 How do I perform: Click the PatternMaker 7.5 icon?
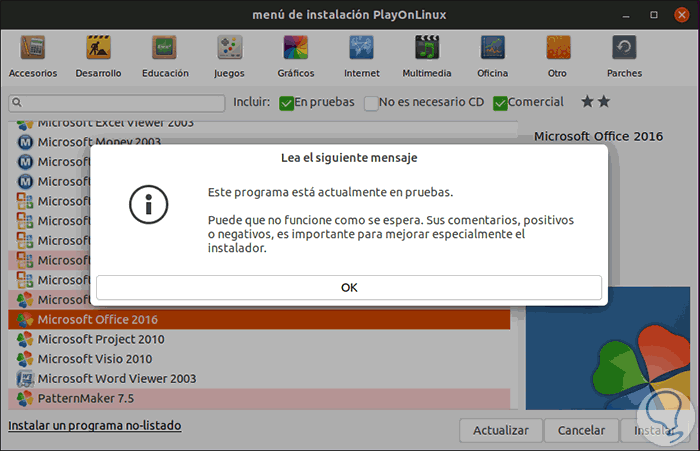coord(25,398)
